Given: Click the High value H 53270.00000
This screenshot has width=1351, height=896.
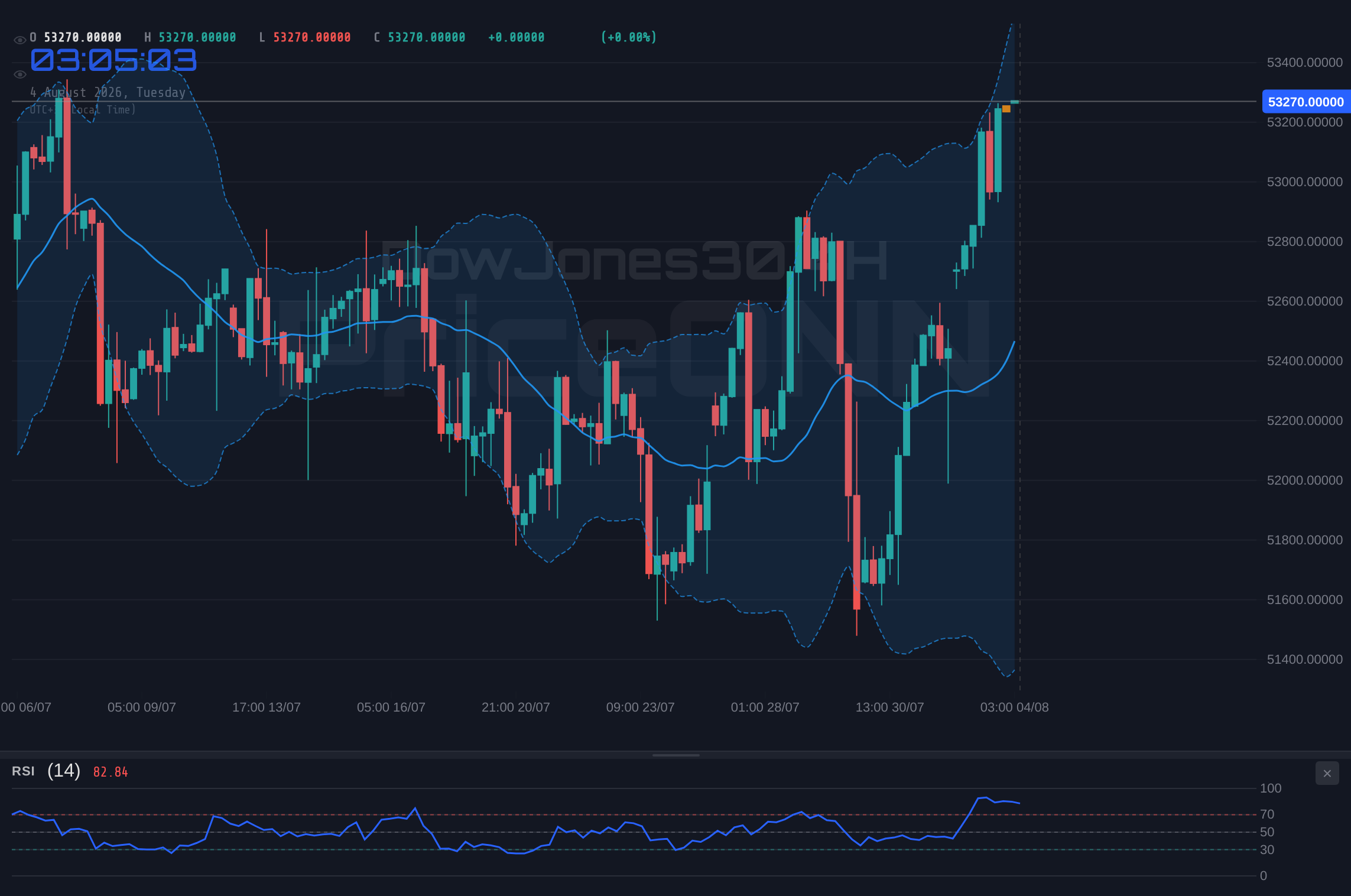Looking at the screenshot, I should 190,37.
